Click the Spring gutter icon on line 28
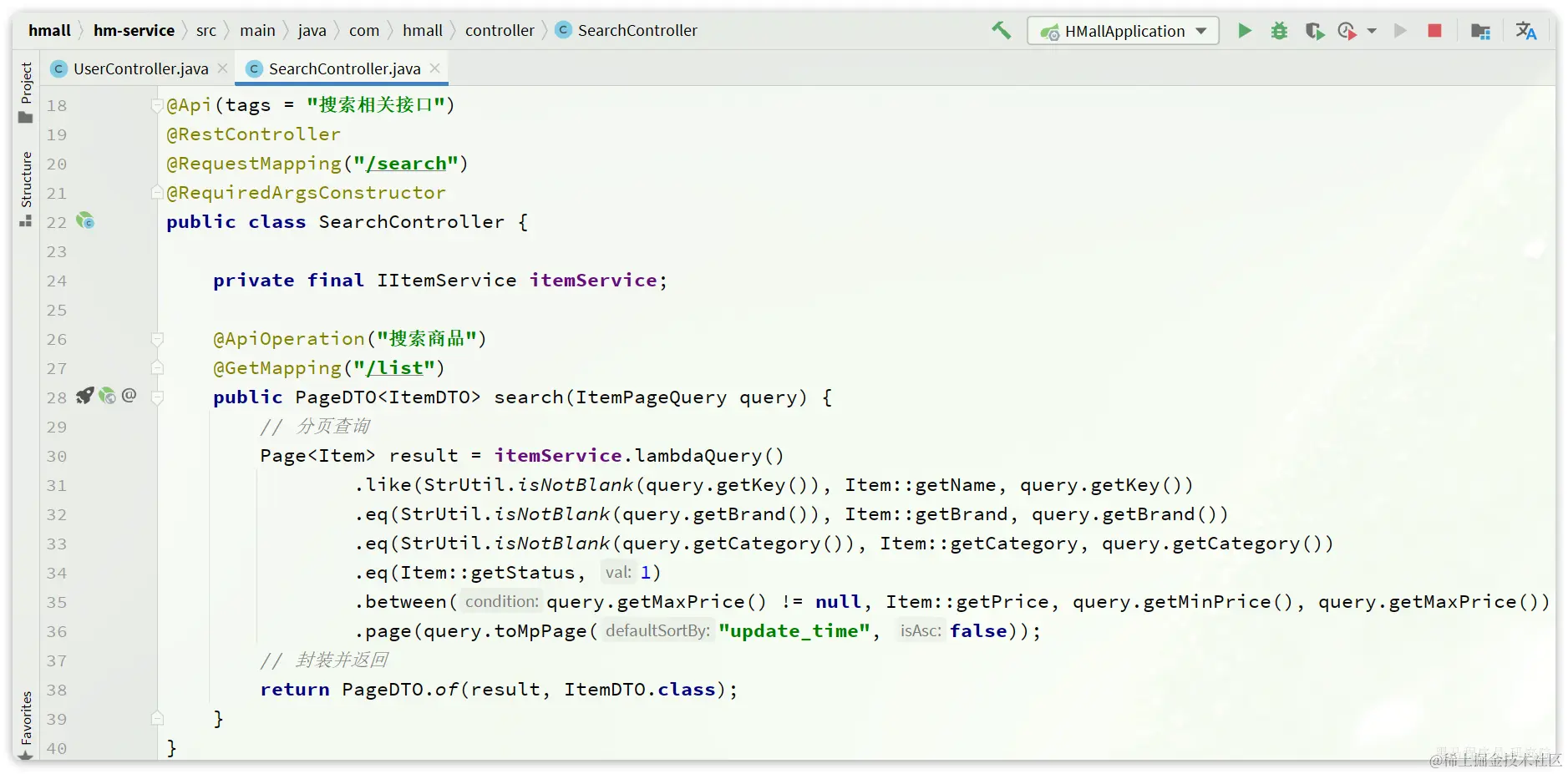The width and height of the screenshot is (1568, 774). (107, 396)
